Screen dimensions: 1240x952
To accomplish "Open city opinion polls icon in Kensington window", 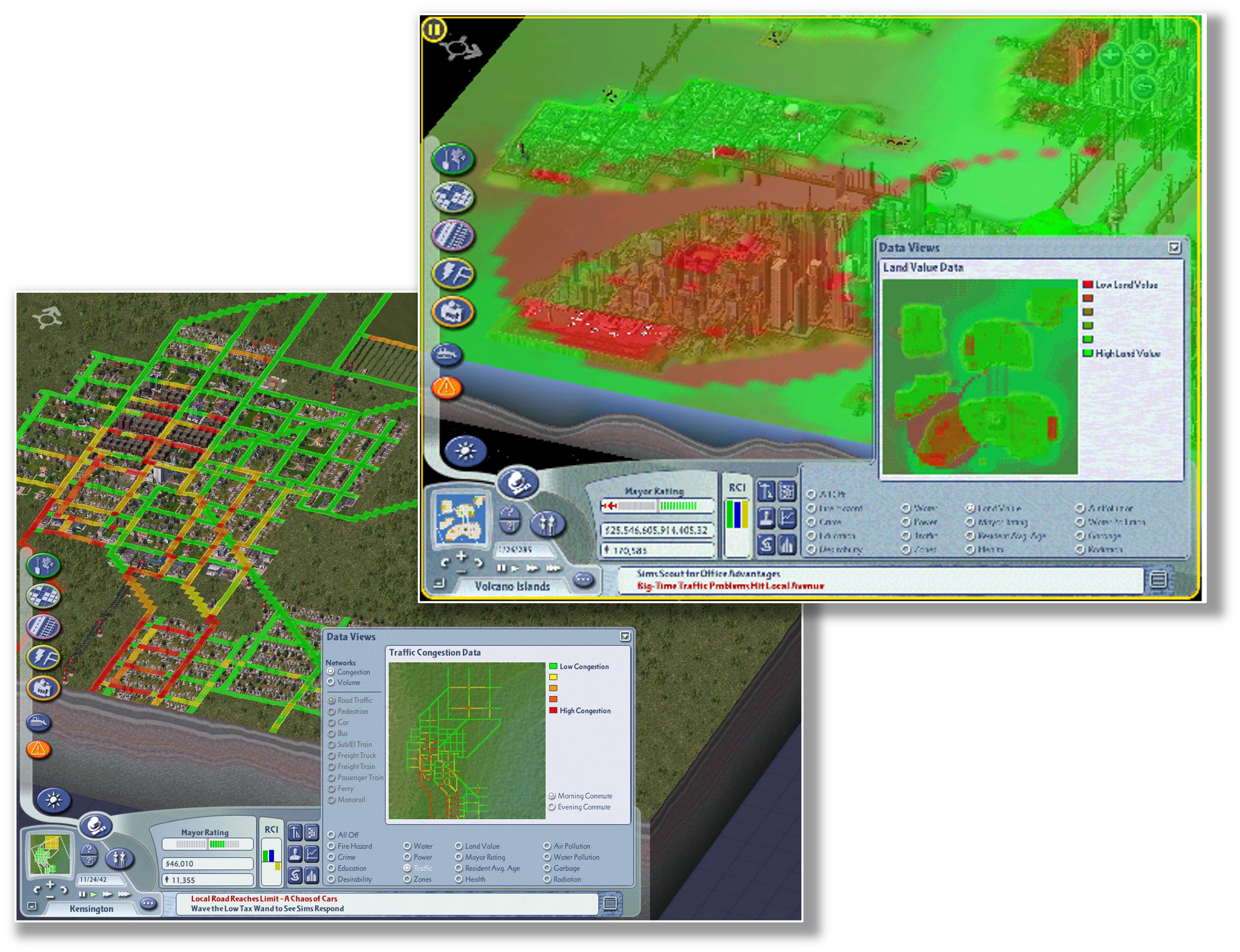I will tap(312, 875).
